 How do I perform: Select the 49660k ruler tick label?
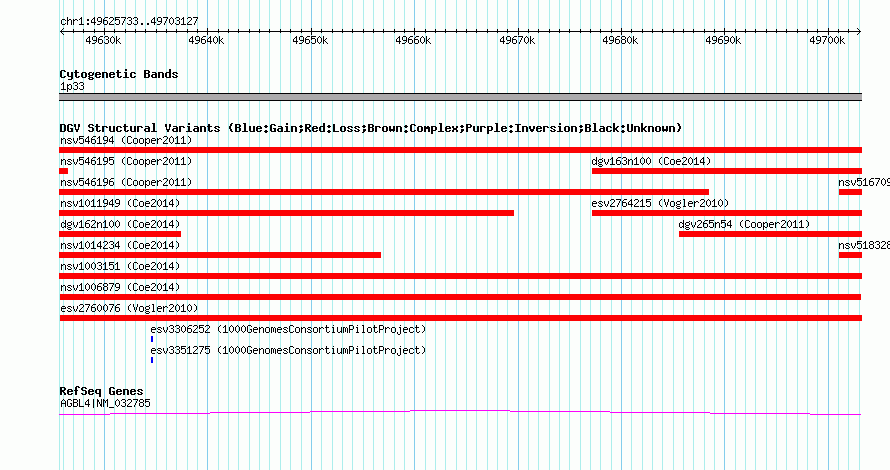click(x=413, y=40)
